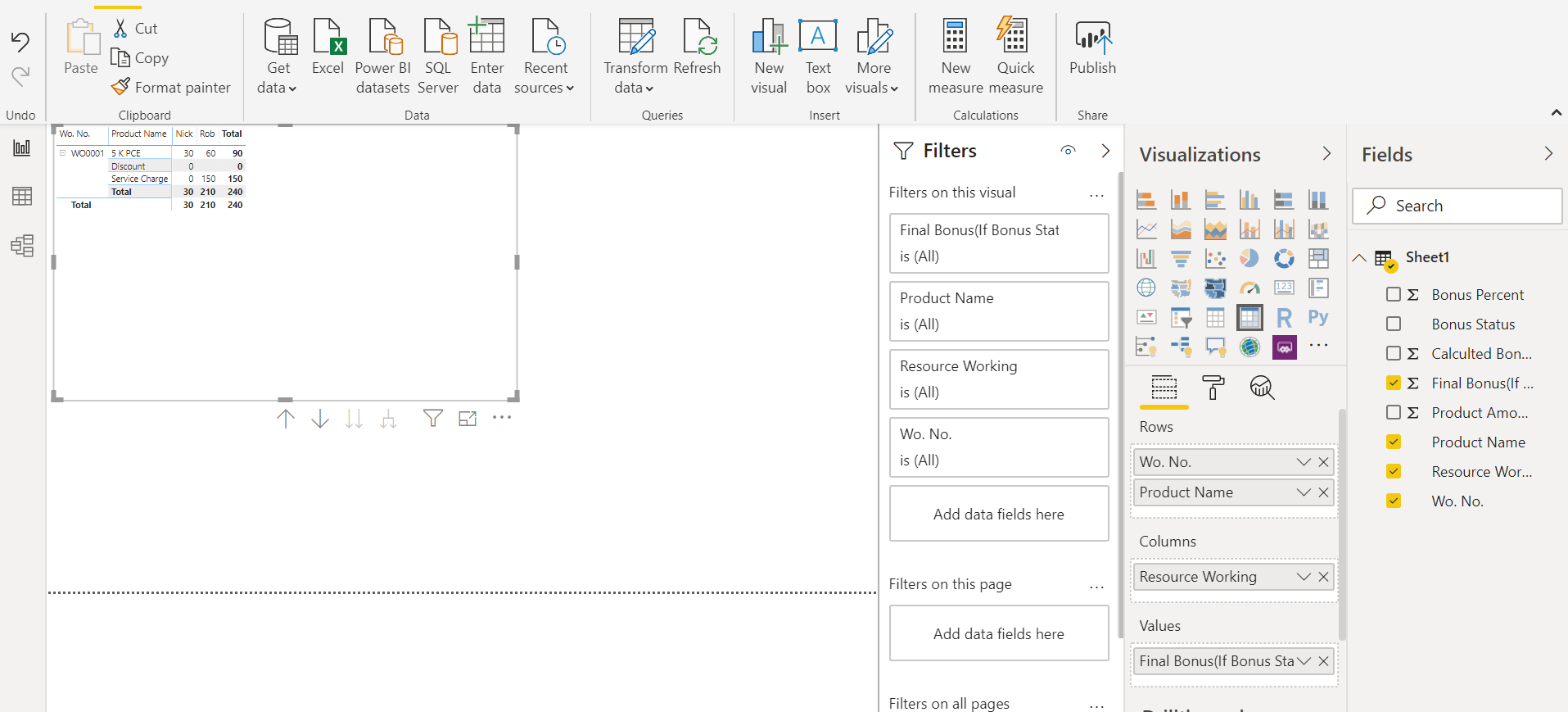This screenshot has width=1568, height=712.
Task: Click Cut in Clipboard group
Action: (x=136, y=29)
